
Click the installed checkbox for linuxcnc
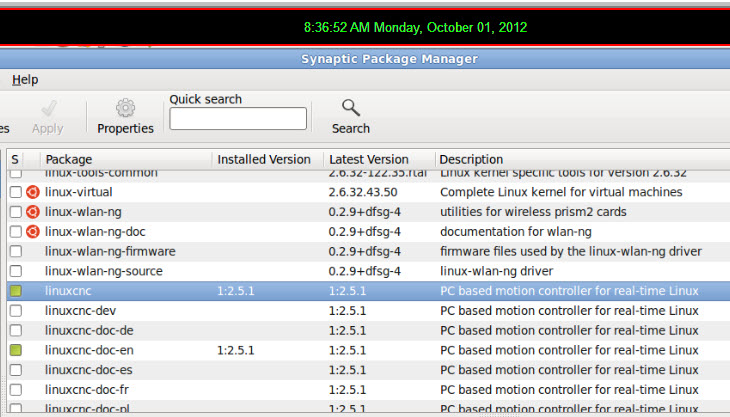click(x=16, y=291)
